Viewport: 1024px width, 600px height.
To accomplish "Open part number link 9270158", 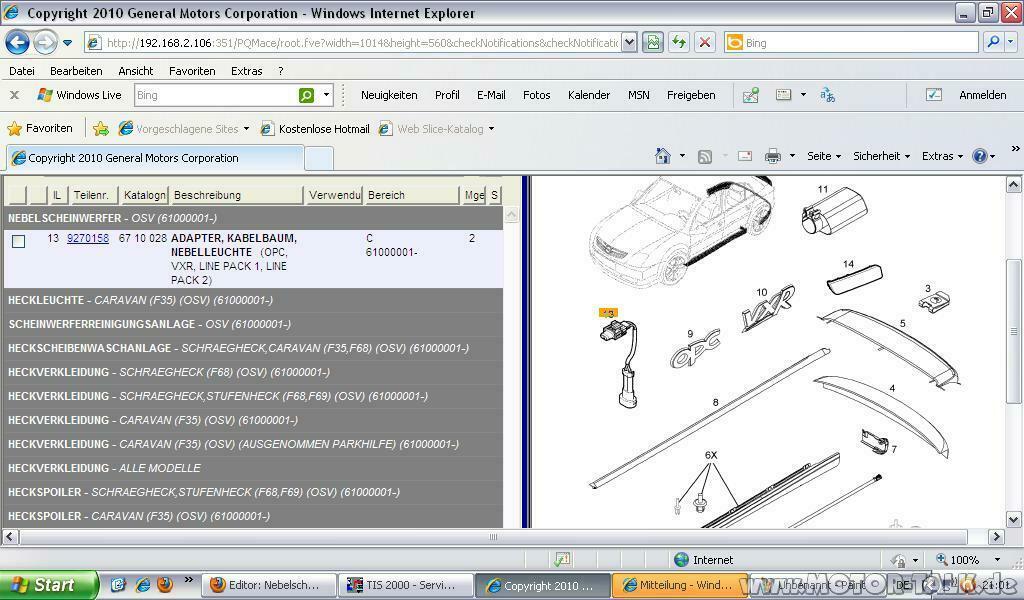I will pyautogui.click(x=88, y=238).
